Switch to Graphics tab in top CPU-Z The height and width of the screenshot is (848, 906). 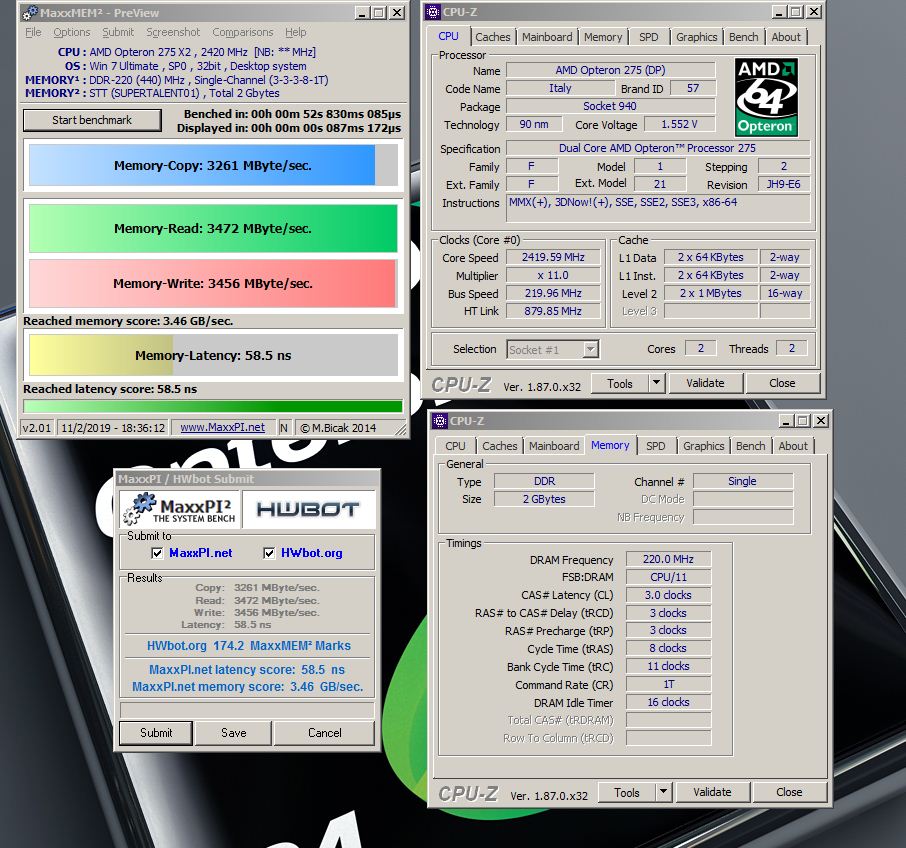point(696,37)
